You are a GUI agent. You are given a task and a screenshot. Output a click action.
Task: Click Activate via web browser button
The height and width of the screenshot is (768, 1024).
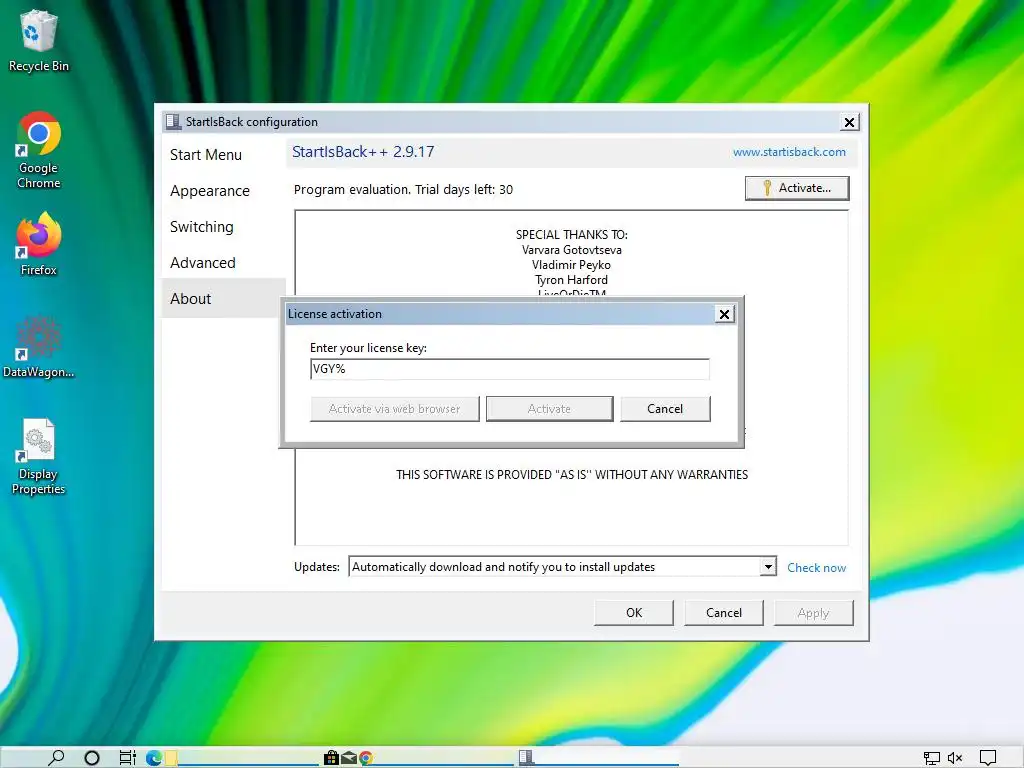[x=394, y=409]
